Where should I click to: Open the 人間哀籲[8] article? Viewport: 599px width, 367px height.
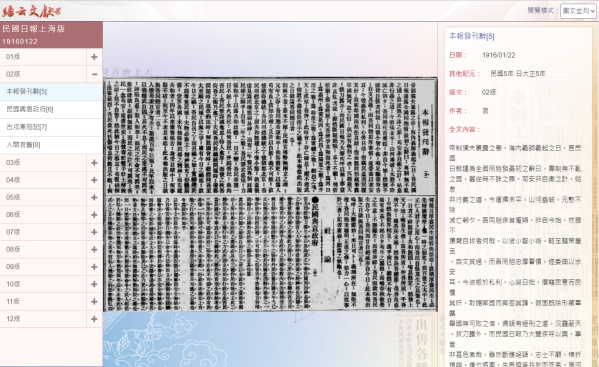[x=51, y=145]
